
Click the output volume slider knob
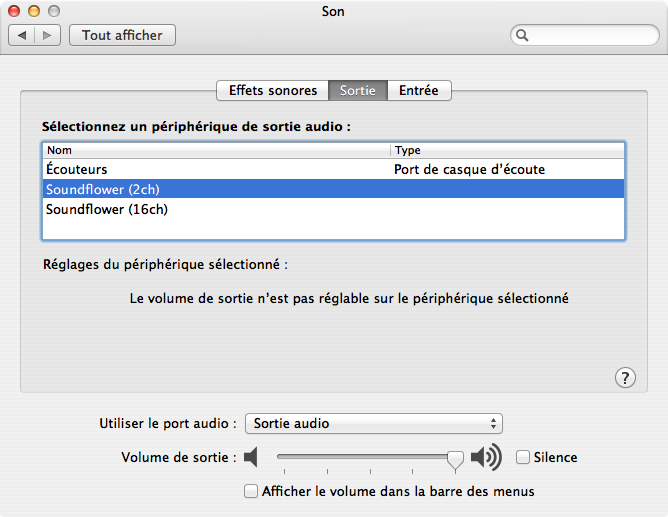(455, 460)
